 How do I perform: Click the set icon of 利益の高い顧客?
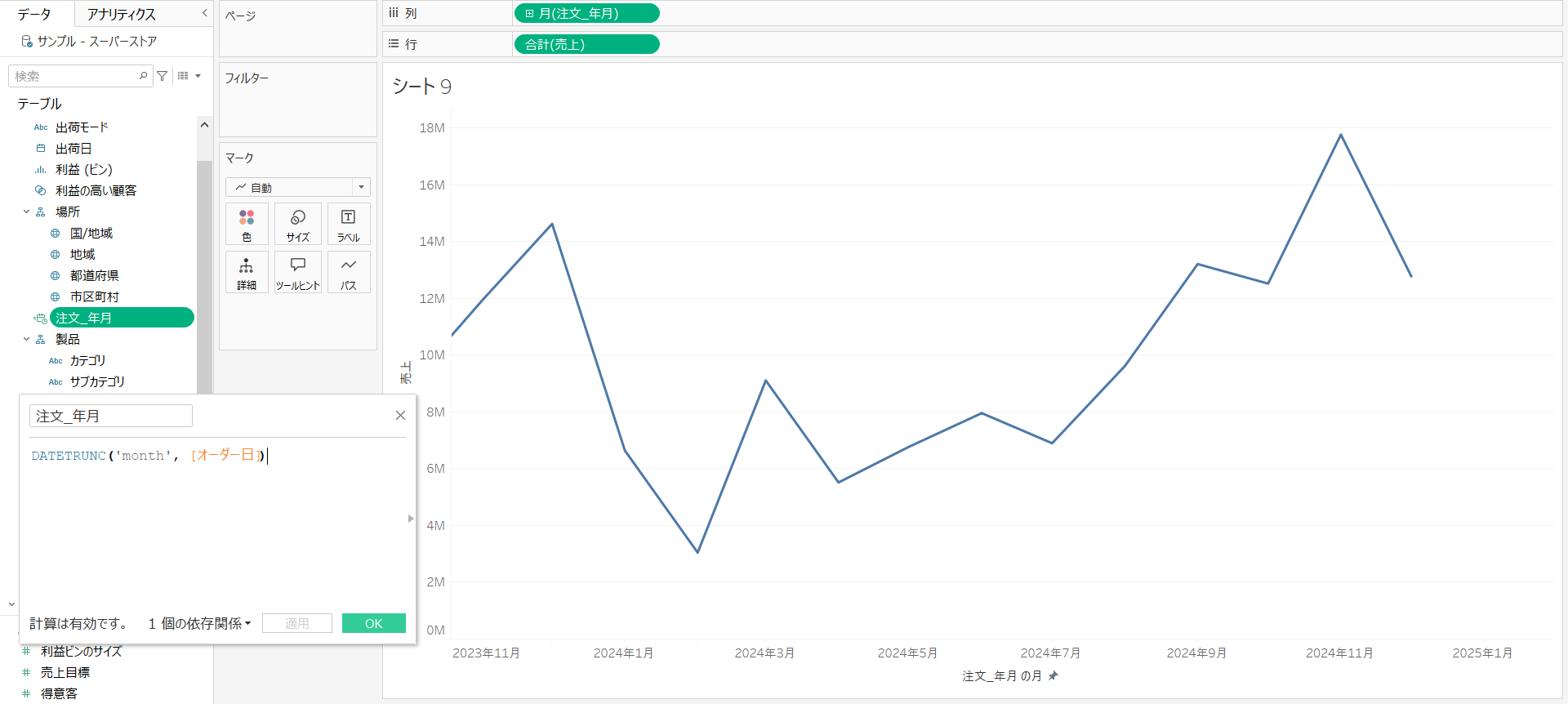pos(41,190)
